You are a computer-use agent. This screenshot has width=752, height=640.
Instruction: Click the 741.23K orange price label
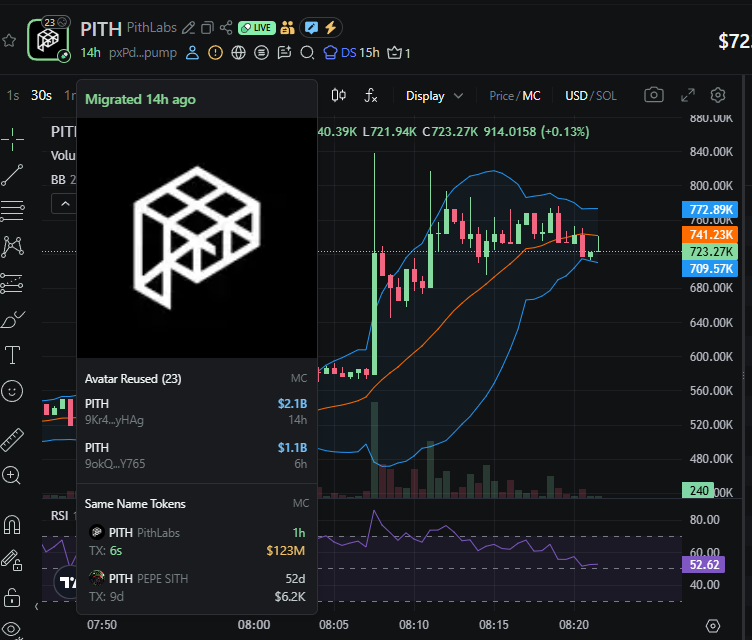tap(710, 235)
